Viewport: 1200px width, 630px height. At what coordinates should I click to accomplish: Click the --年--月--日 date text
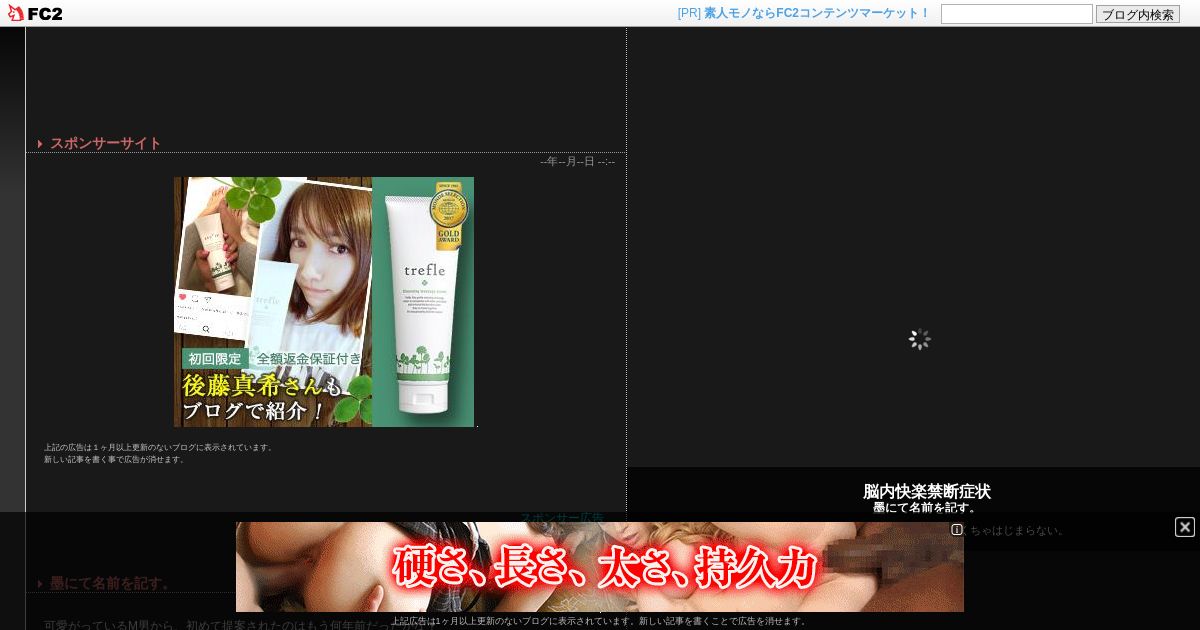[x=577, y=162]
